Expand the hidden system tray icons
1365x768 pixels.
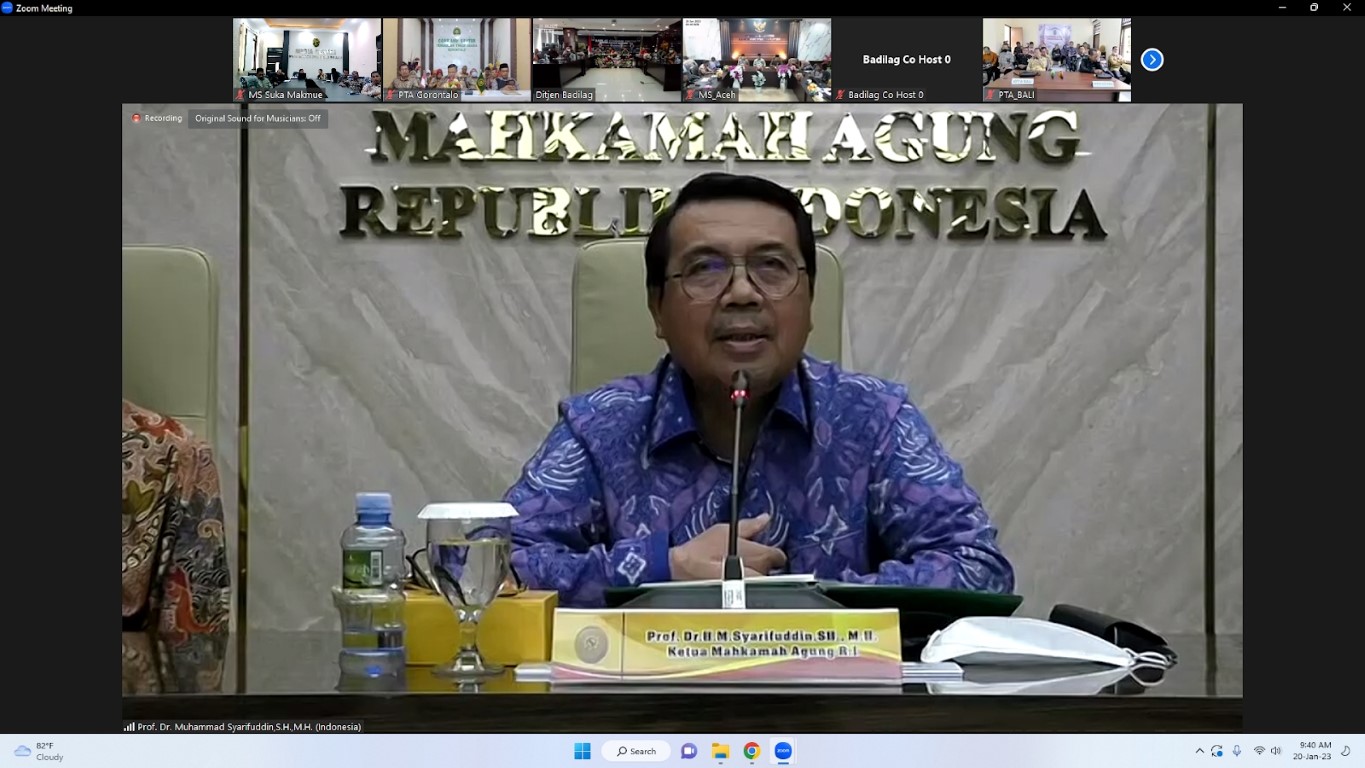[x=1200, y=751]
